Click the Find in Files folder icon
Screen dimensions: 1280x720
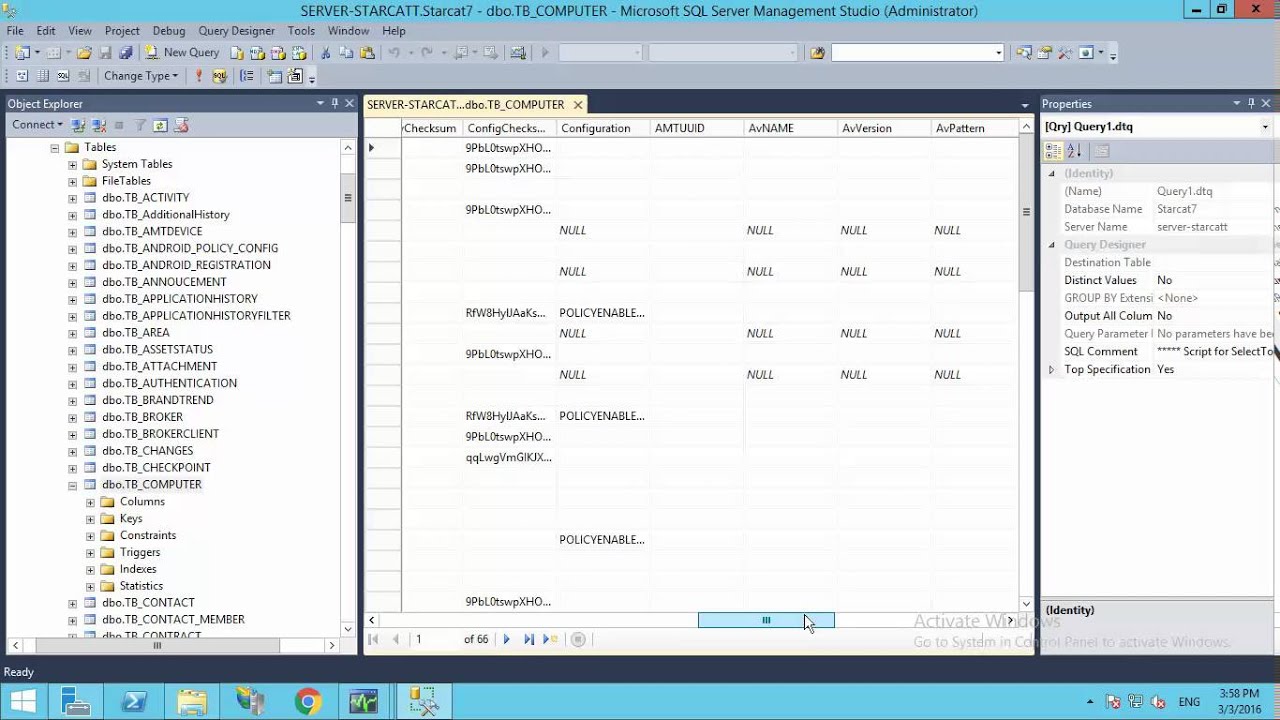817,53
